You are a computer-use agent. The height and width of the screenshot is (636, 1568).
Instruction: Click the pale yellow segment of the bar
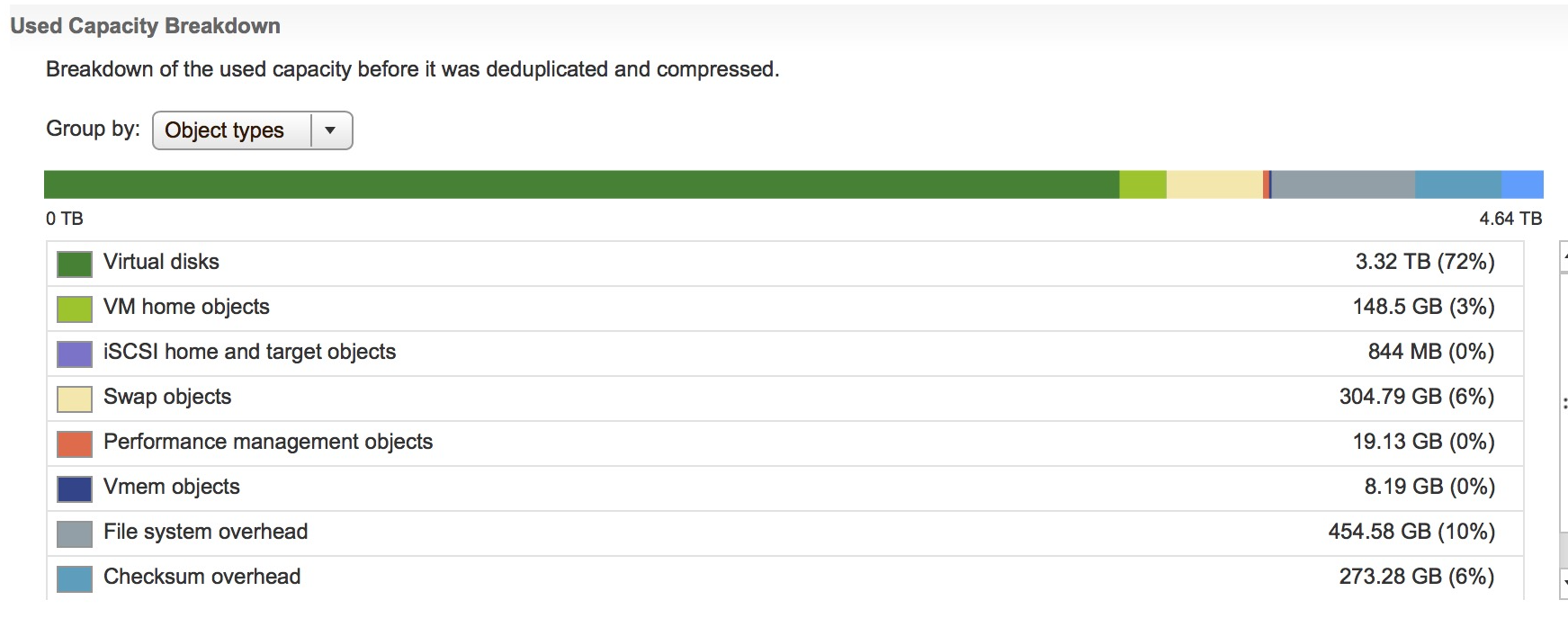[1214, 184]
